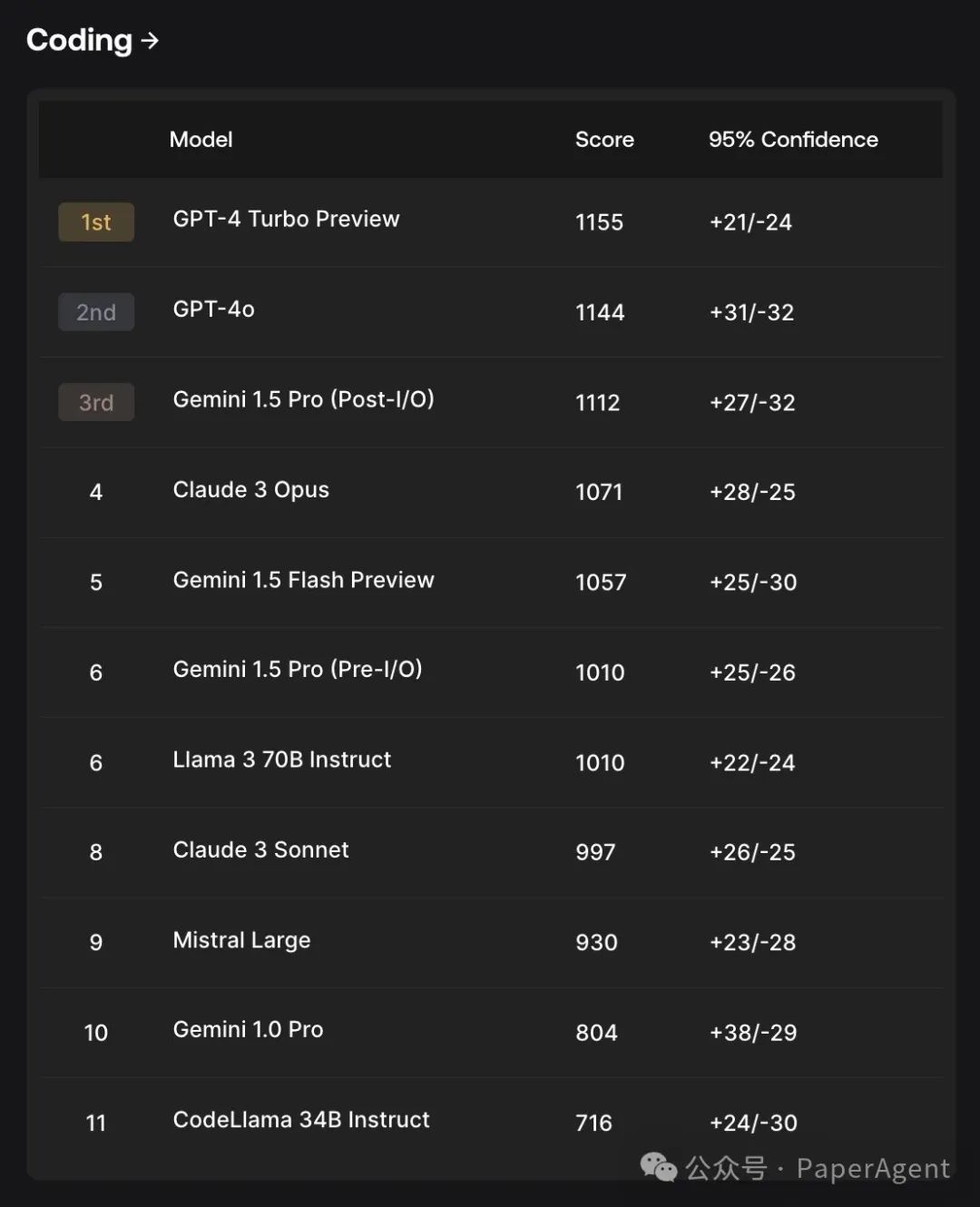Click Gemini 1.5 Pro (Post-I/O) entry
The image size is (980, 1207).
pyautogui.click(x=304, y=399)
